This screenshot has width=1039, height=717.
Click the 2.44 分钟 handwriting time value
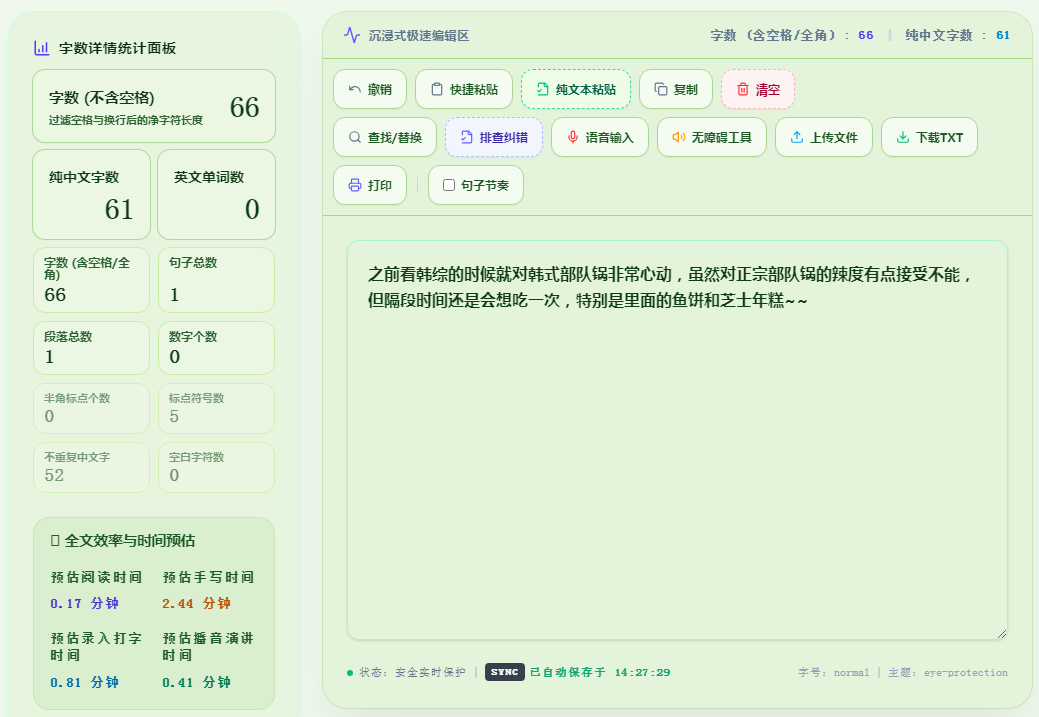pyautogui.click(x=196, y=603)
